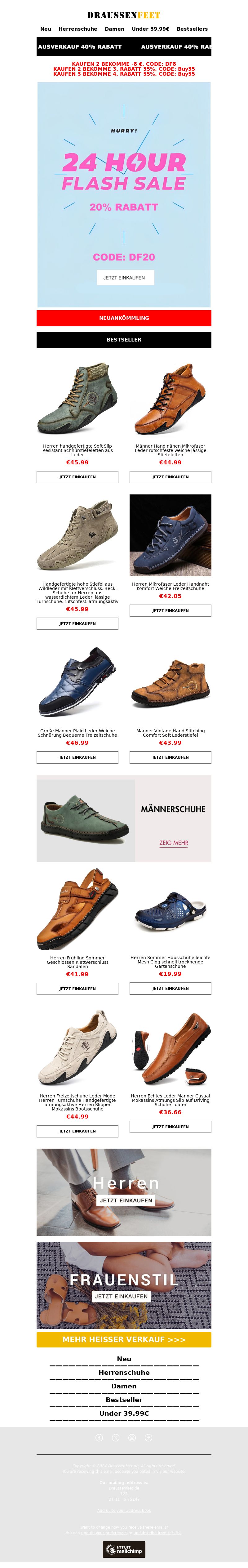The image size is (248, 1568).
Task: Open the X (Twitter) social icon
Action: pos(116,1437)
